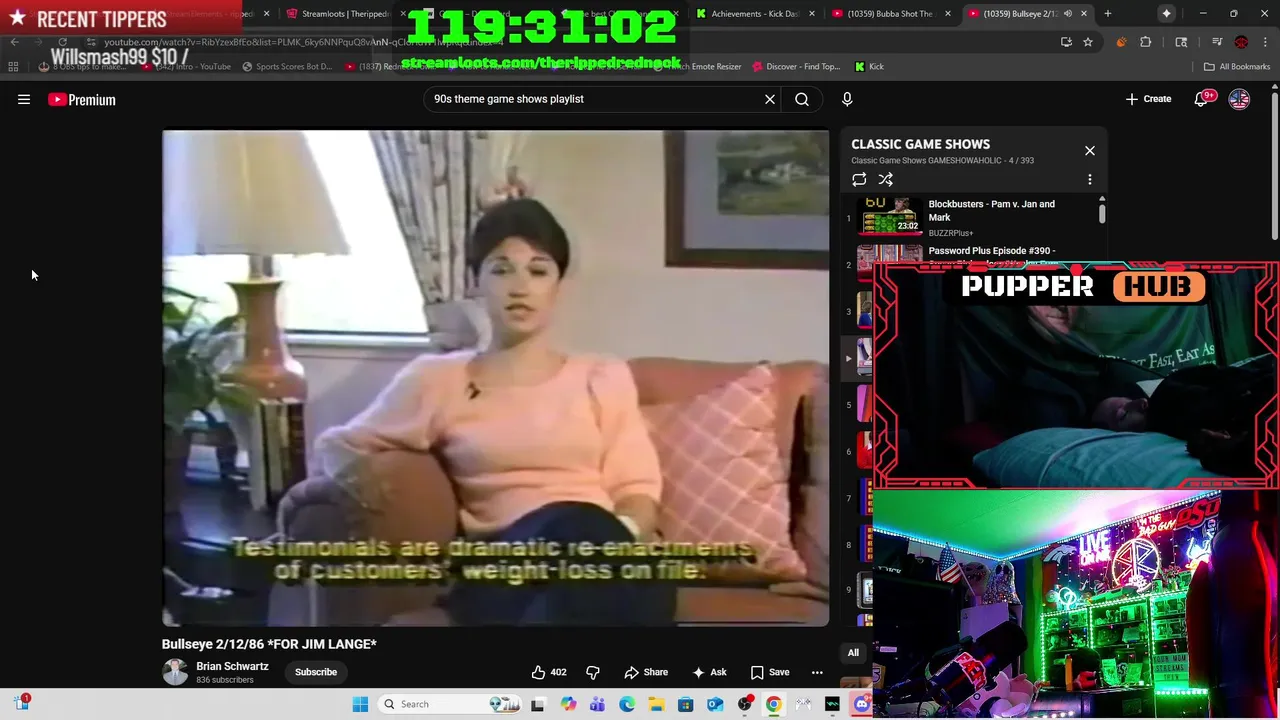Go to the YouTube Premium home logo
1280x720 pixels.
click(x=82, y=99)
